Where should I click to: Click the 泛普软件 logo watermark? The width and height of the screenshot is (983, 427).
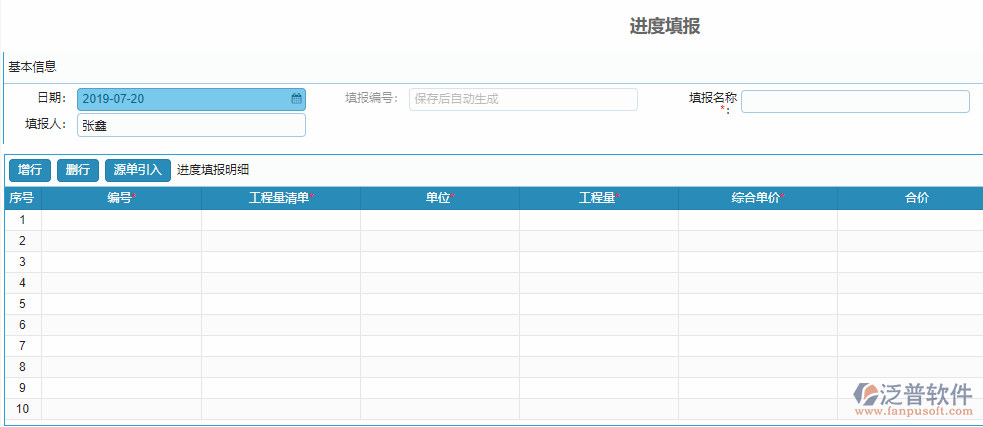[914, 397]
